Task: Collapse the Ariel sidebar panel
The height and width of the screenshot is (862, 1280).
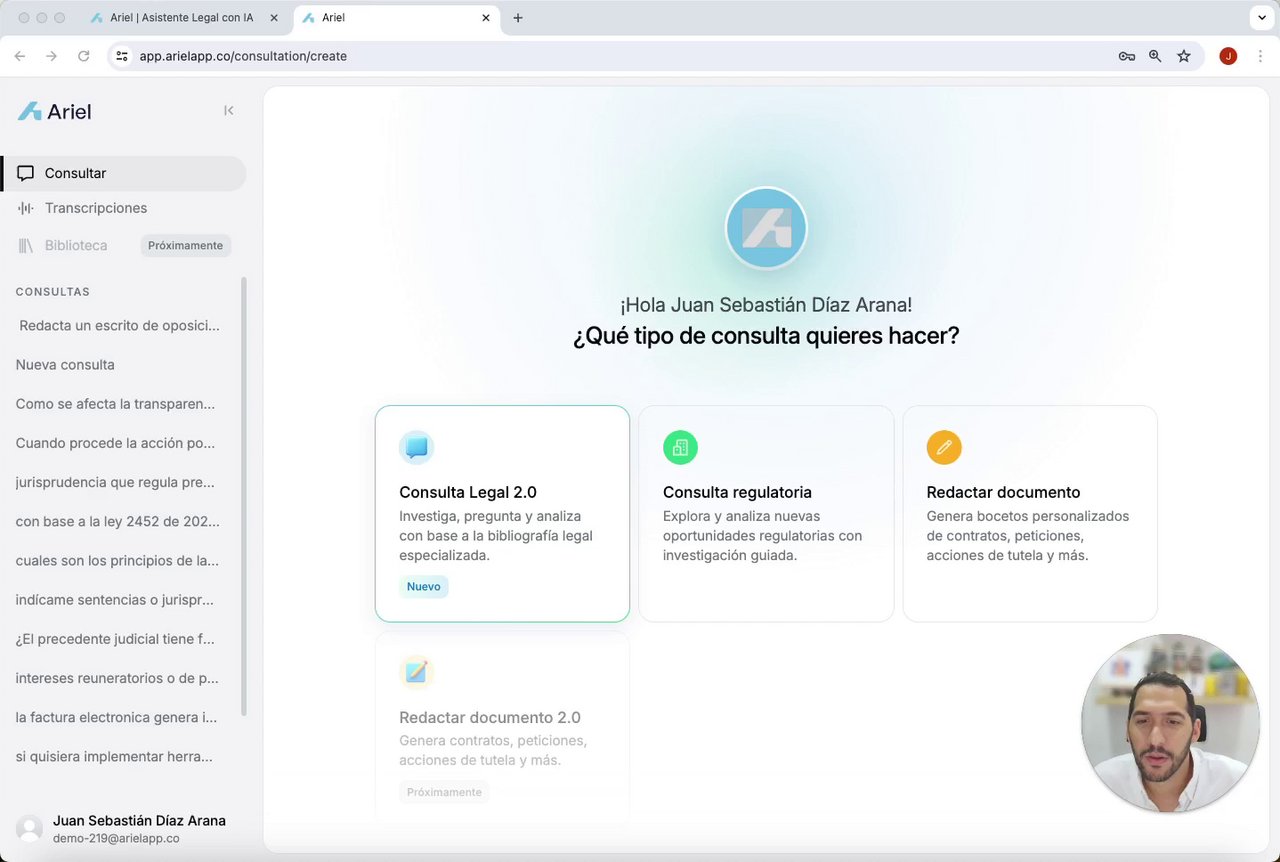Action: click(229, 111)
